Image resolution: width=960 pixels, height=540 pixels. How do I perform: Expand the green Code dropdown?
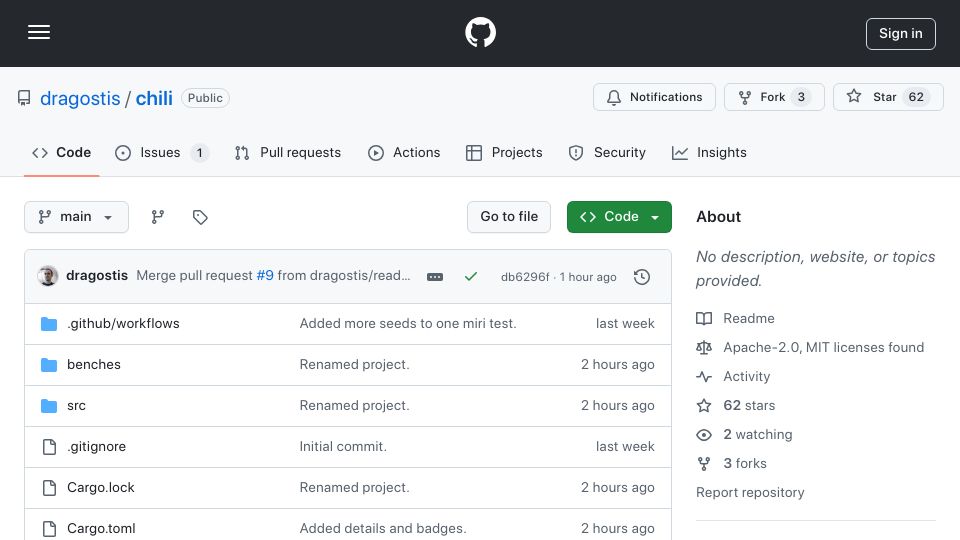point(619,217)
